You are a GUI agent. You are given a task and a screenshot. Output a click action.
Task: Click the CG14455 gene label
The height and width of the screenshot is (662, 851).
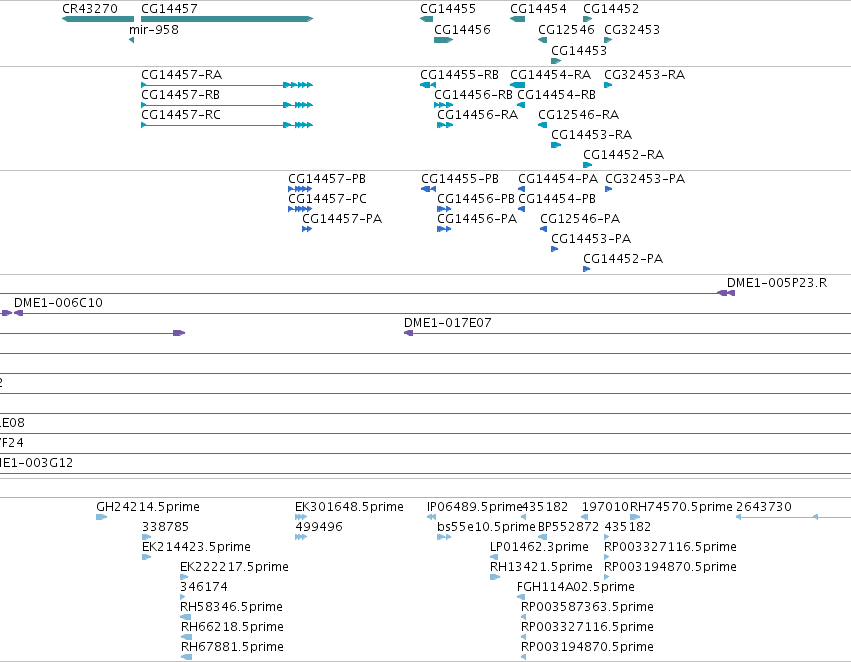(448, 9)
